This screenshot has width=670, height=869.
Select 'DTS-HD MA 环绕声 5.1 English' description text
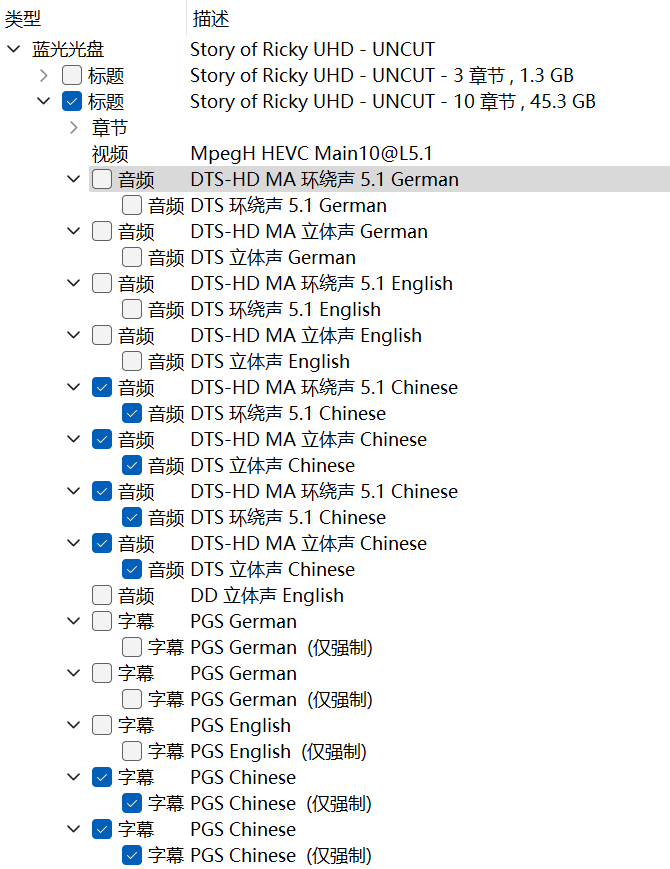coord(321,283)
